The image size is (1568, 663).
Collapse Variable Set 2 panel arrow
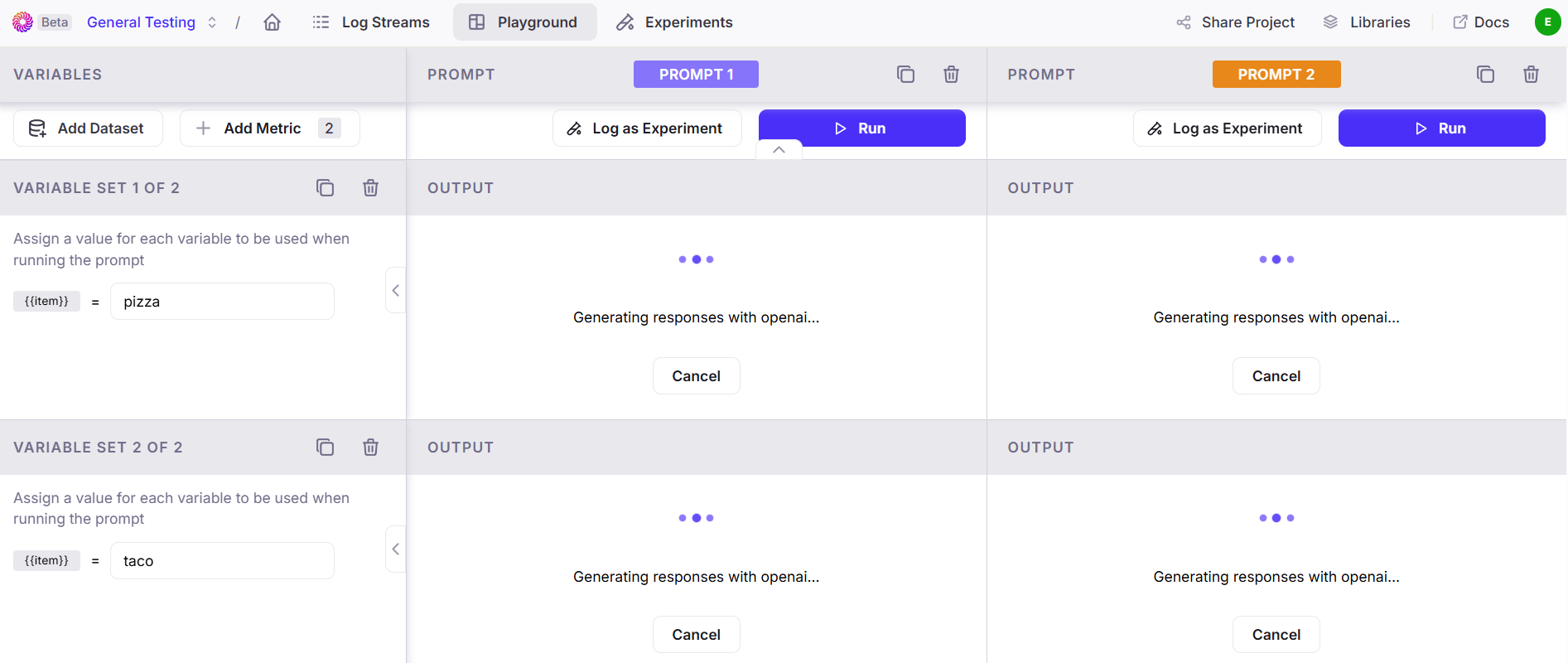(396, 549)
